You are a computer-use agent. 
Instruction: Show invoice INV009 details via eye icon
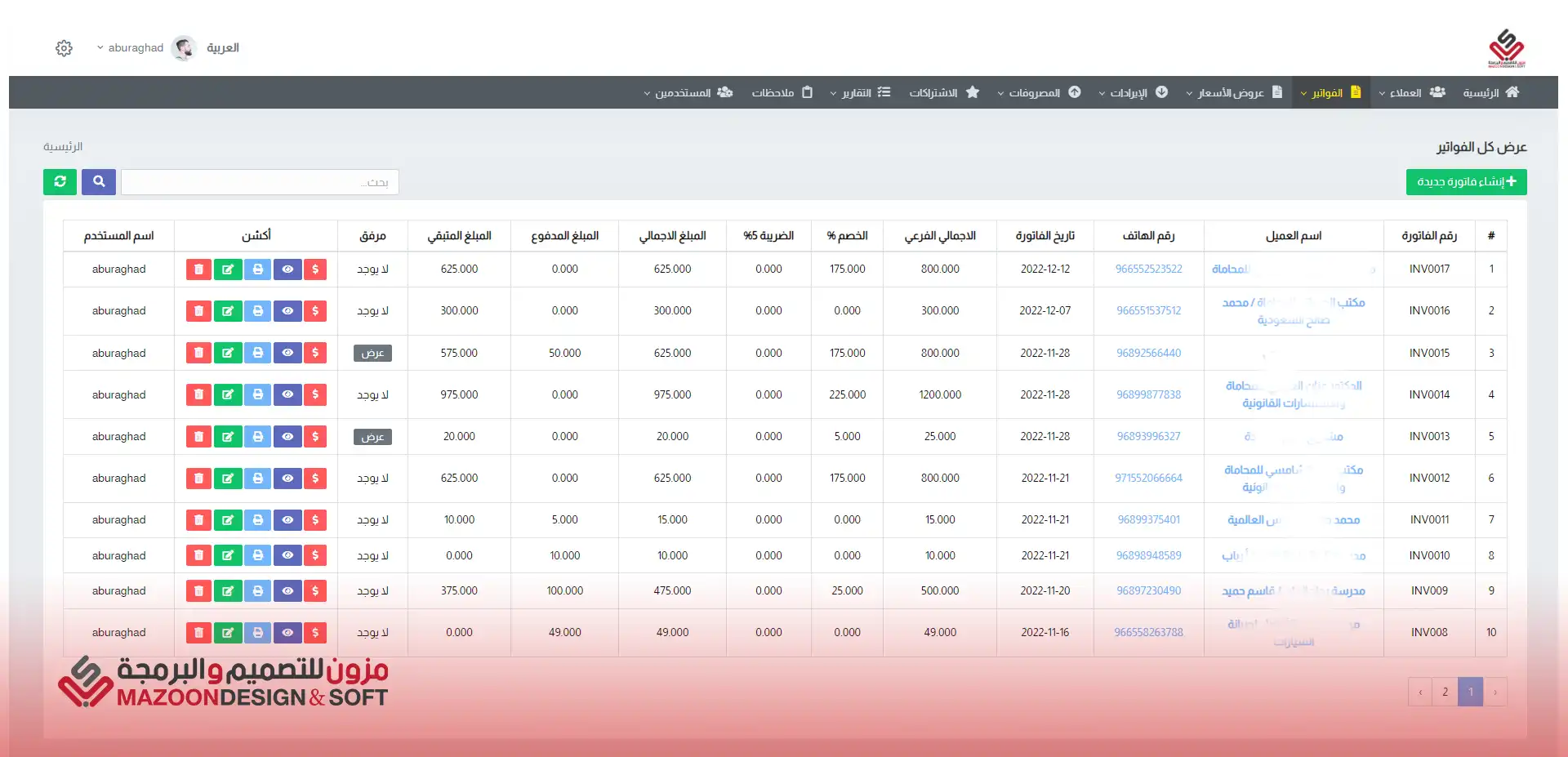coord(287,591)
